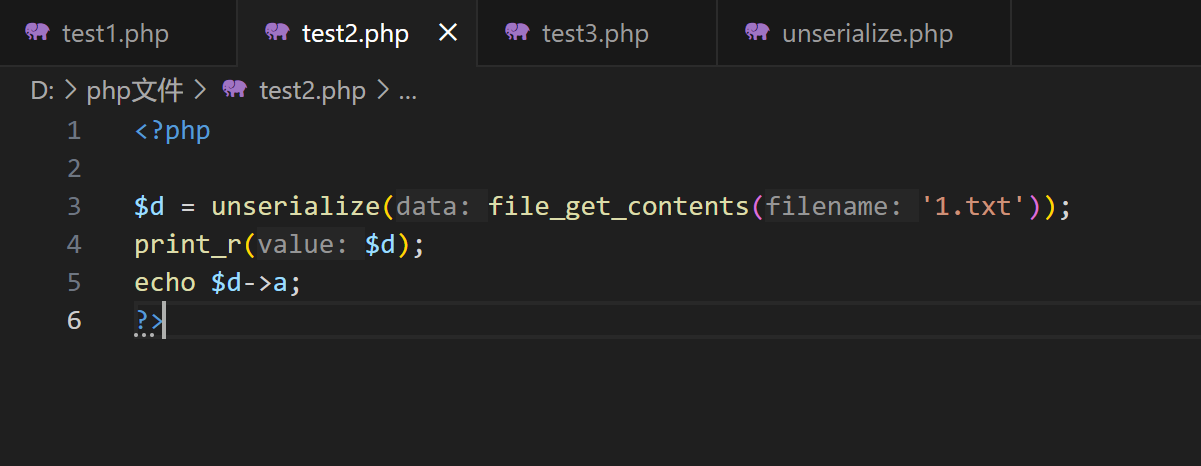Viewport: 1201px width, 466px height.
Task: Click the file_get_contents function call
Action: tap(619, 207)
